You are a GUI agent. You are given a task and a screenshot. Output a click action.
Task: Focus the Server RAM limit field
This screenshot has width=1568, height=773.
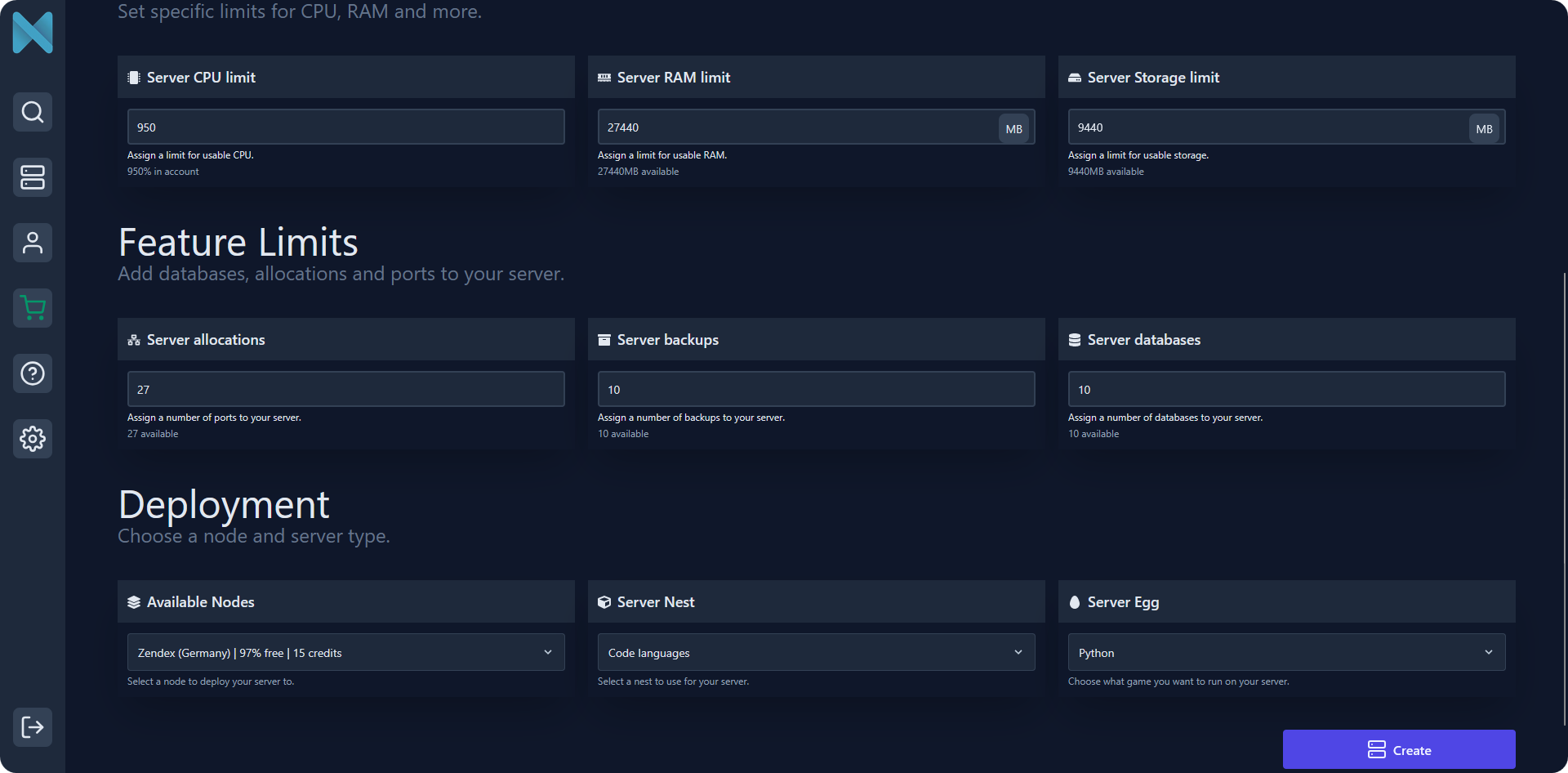click(796, 127)
